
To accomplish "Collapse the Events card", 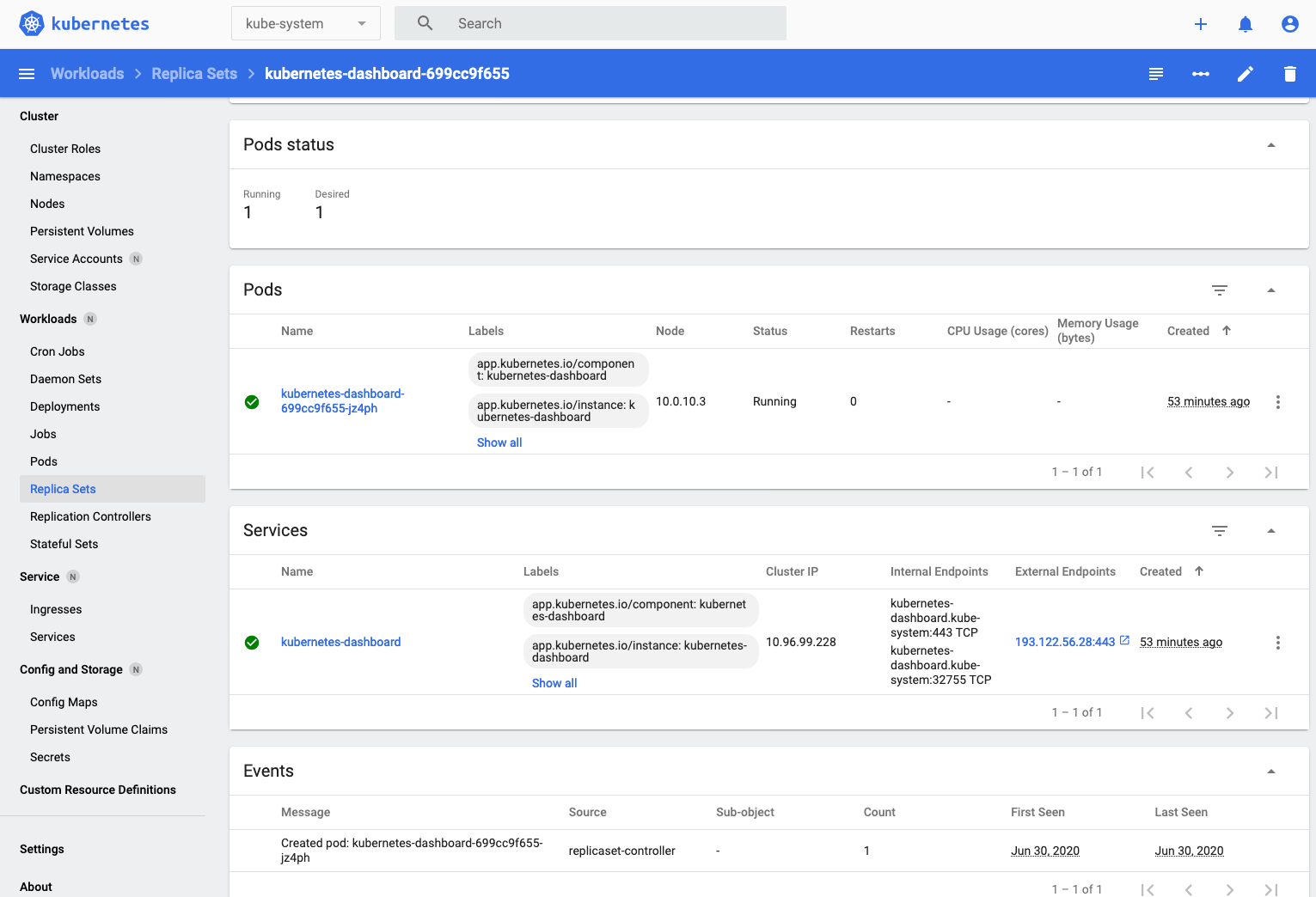I will coord(1271,772).
